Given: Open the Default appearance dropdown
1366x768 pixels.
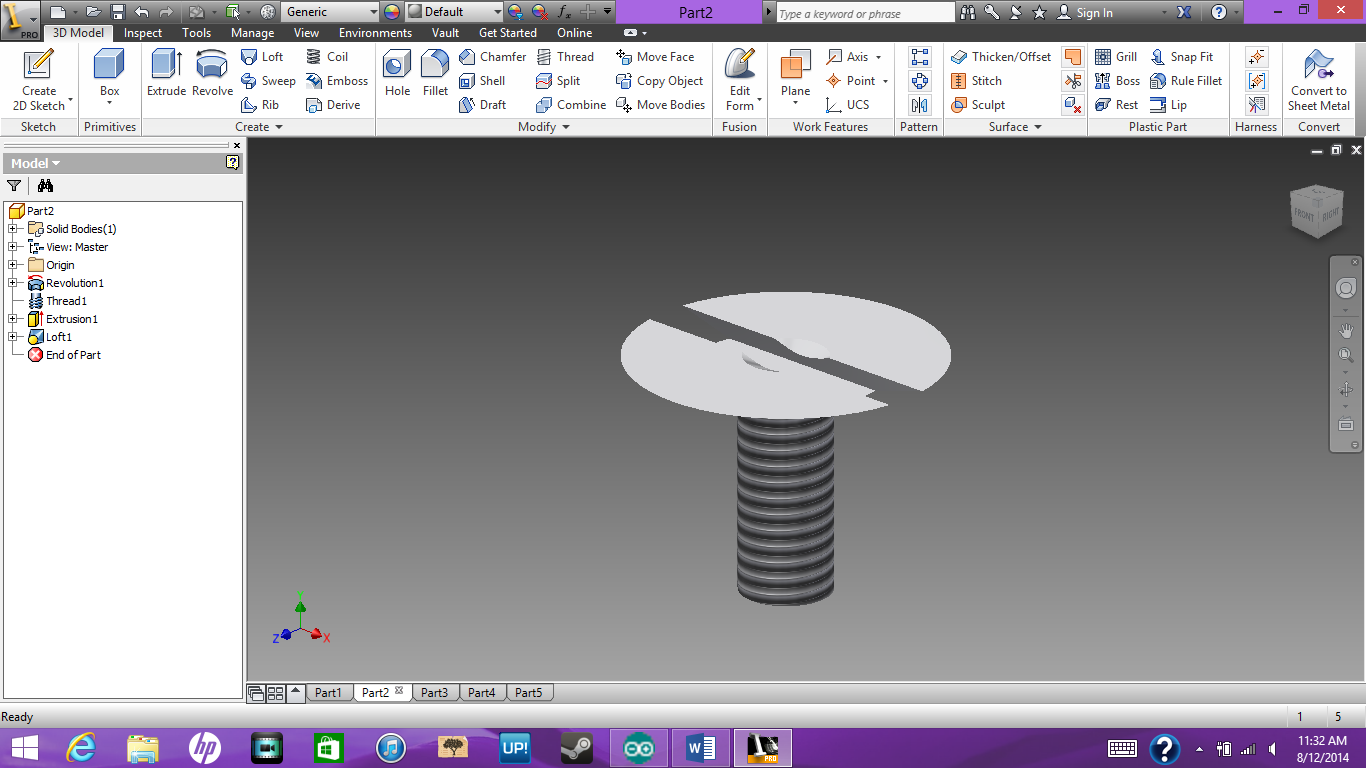Looking at the screenshot, I should tap(496, 12).
